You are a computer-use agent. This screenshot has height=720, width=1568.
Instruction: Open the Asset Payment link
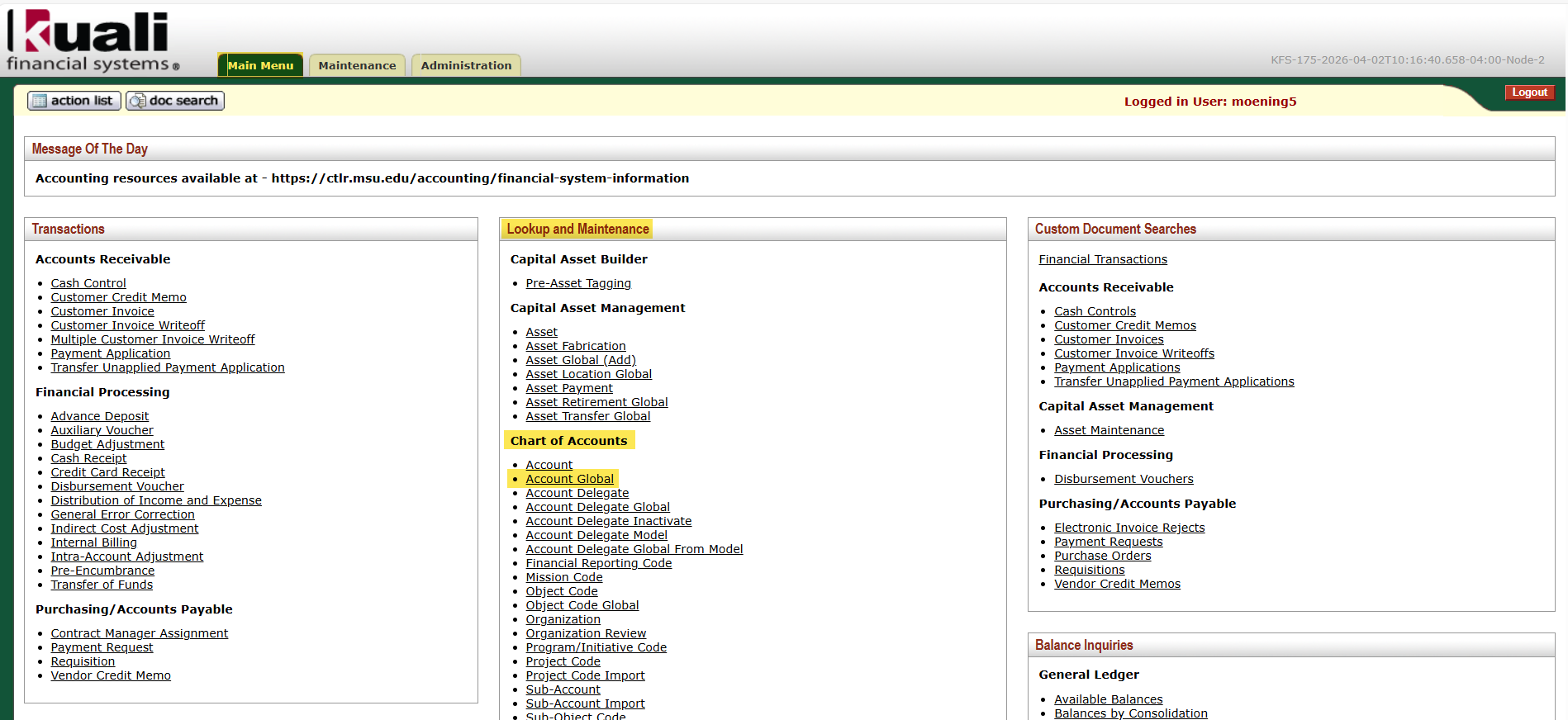point(569,388)
